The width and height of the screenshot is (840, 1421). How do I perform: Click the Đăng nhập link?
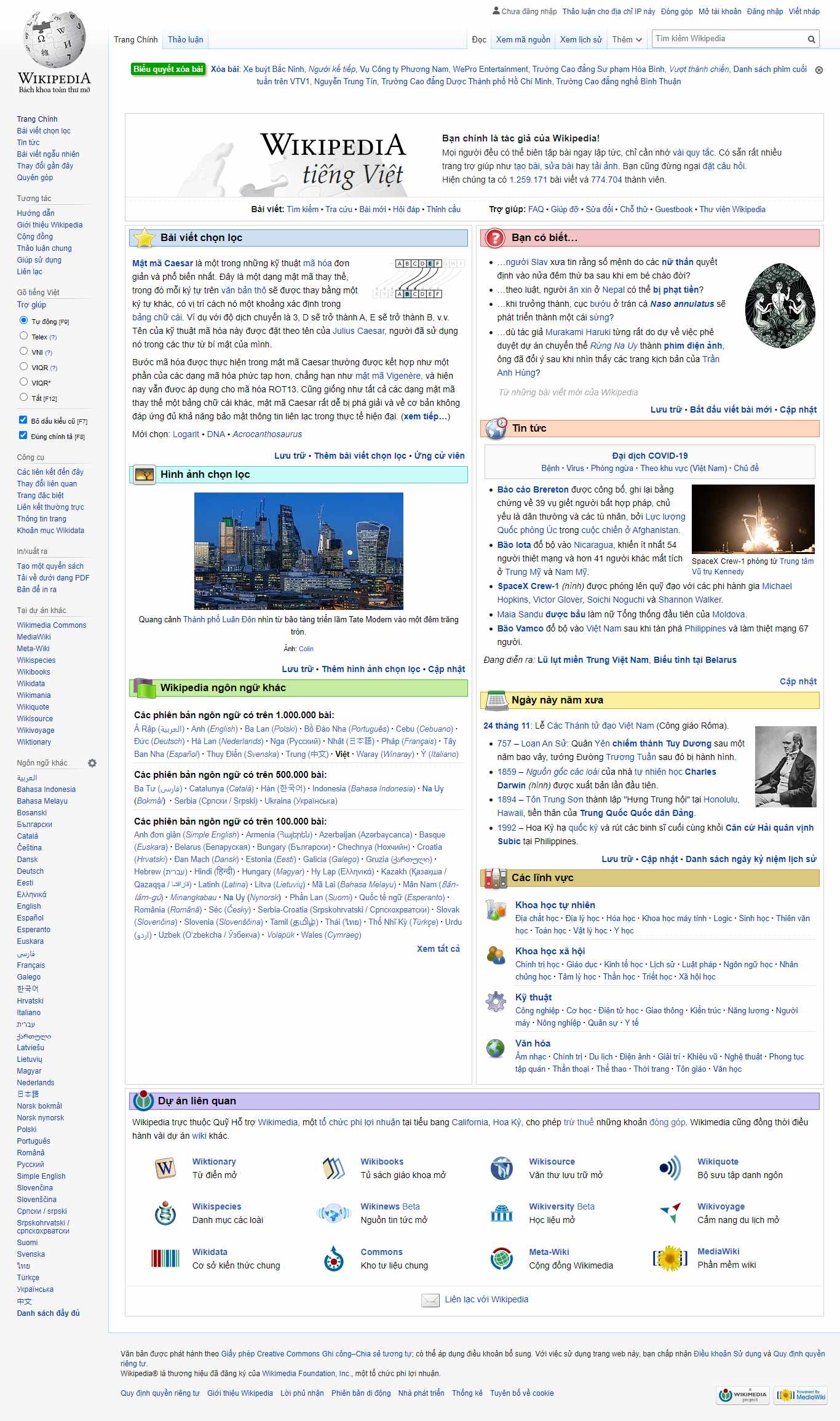coord(765,11)
